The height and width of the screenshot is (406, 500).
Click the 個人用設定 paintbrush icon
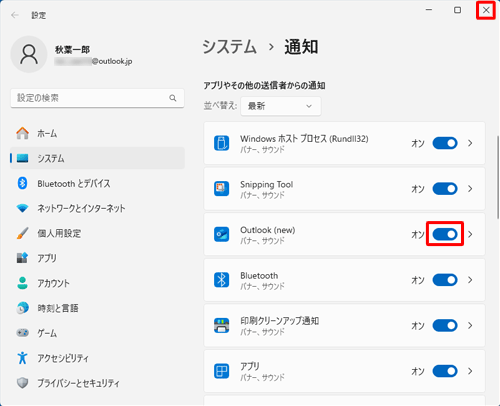click(22, 233)
